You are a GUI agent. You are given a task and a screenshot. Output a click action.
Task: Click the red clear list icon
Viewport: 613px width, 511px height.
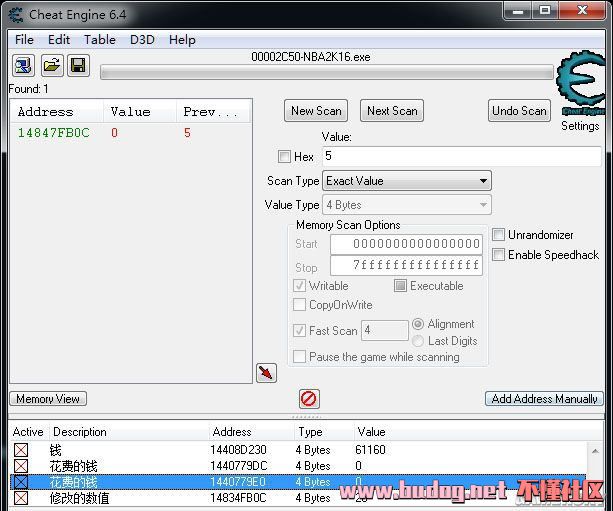click(309, 399)
